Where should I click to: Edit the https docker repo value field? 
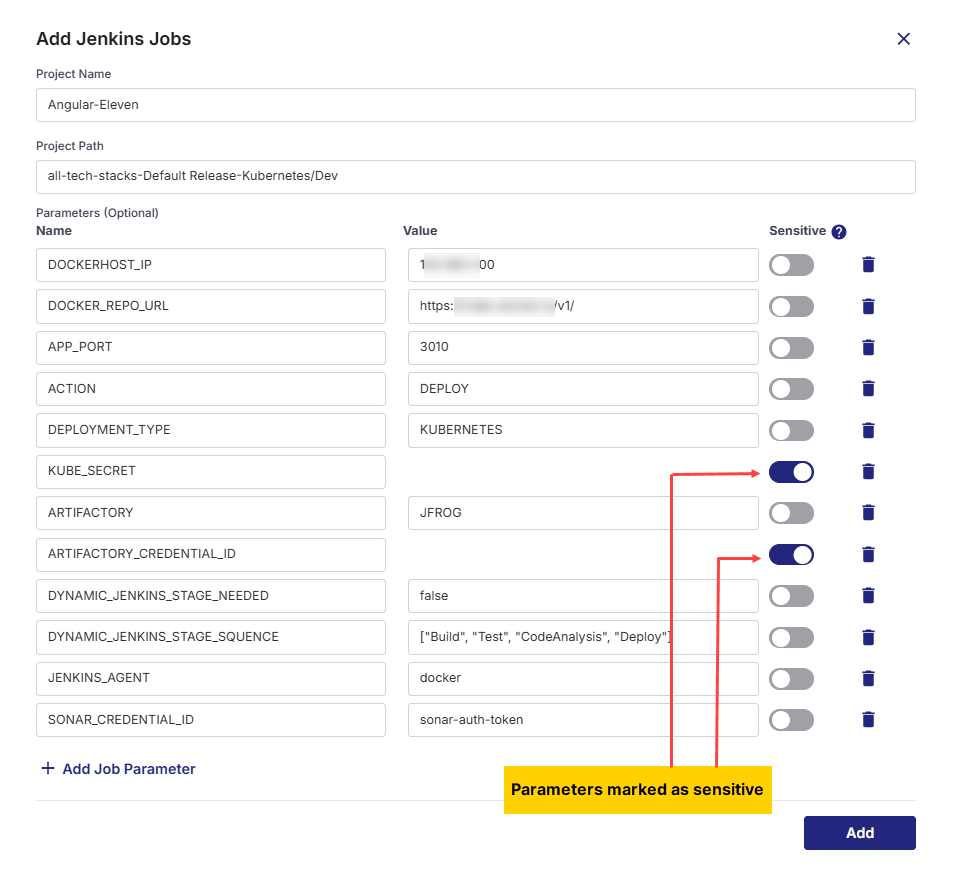pos(583,307)
